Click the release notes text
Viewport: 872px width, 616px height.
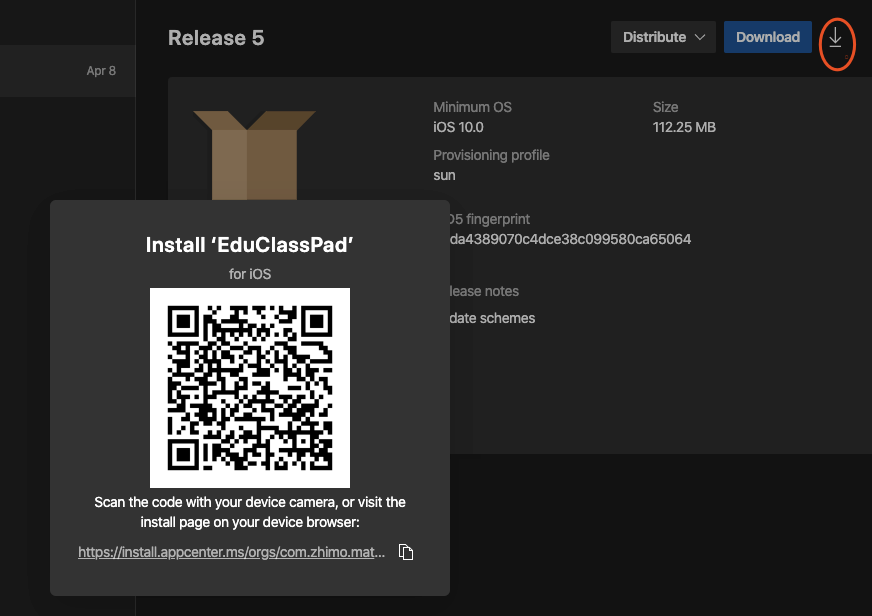[492, 318]
